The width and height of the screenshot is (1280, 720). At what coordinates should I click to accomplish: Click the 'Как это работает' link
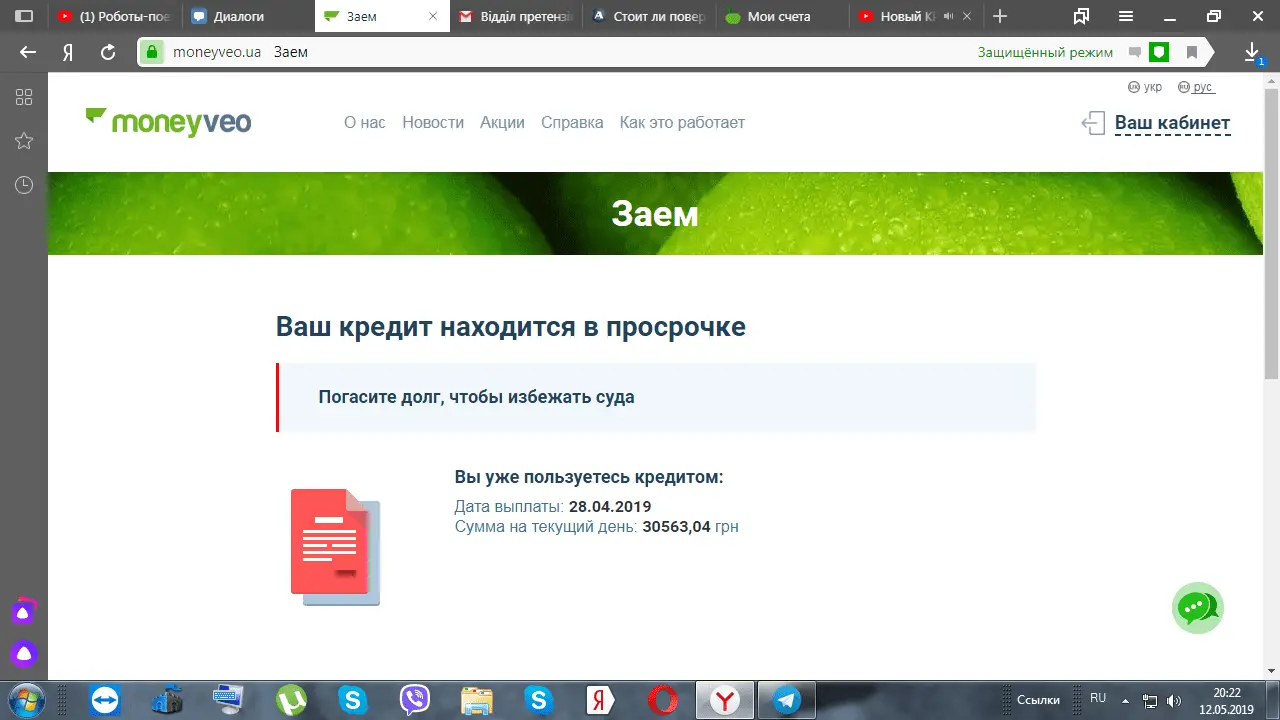682,123
